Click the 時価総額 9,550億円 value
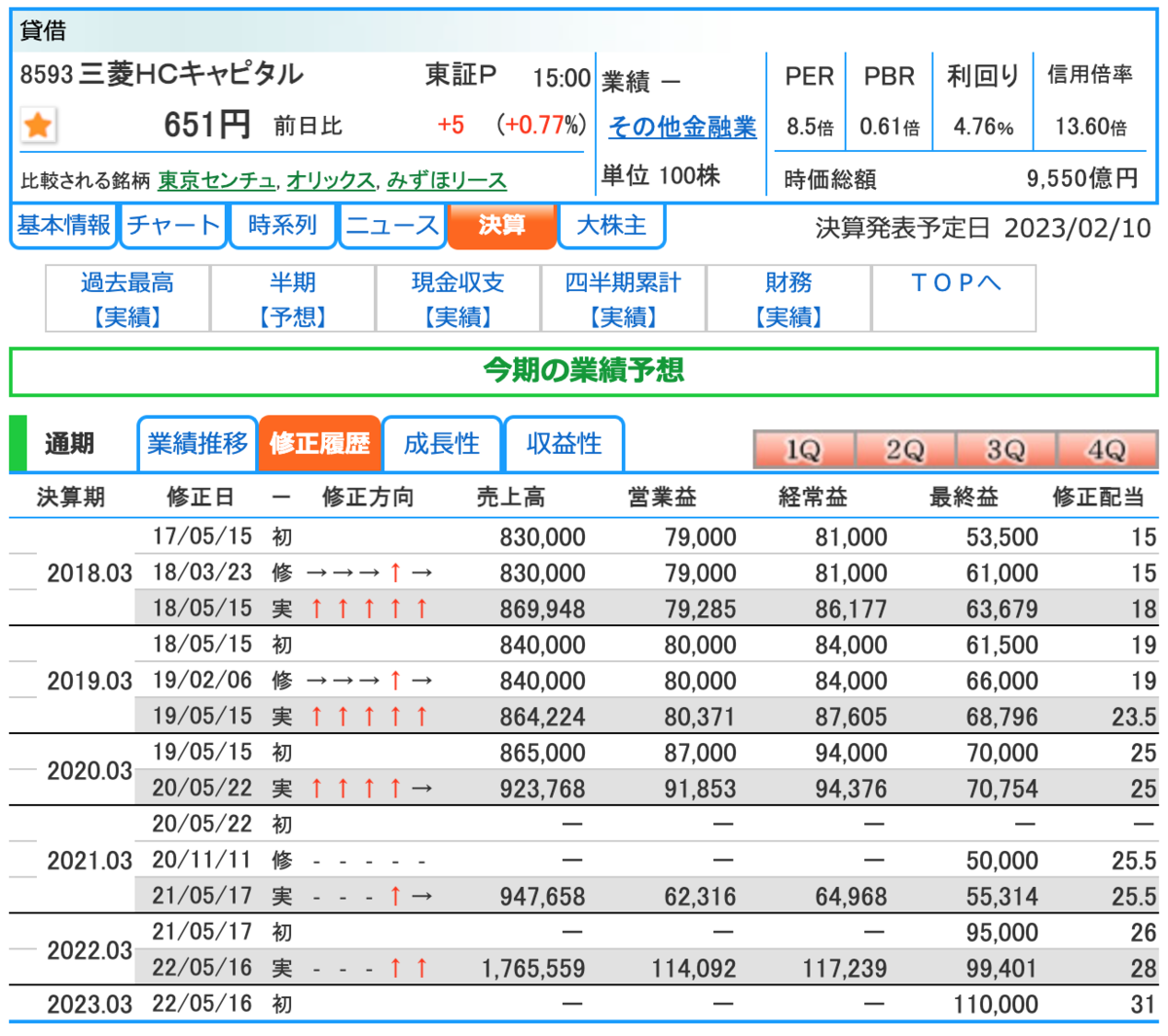 [x=1082, y=178]
